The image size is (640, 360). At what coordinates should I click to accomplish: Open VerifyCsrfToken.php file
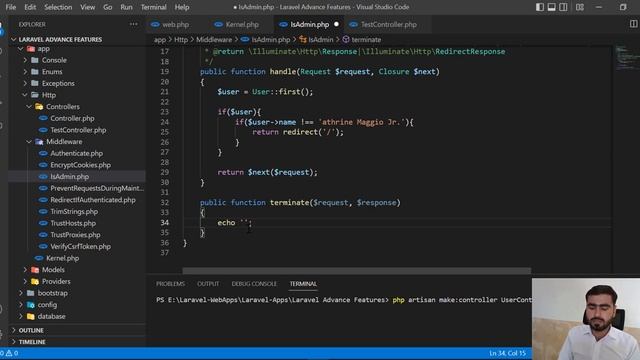[x=80, y=247]
